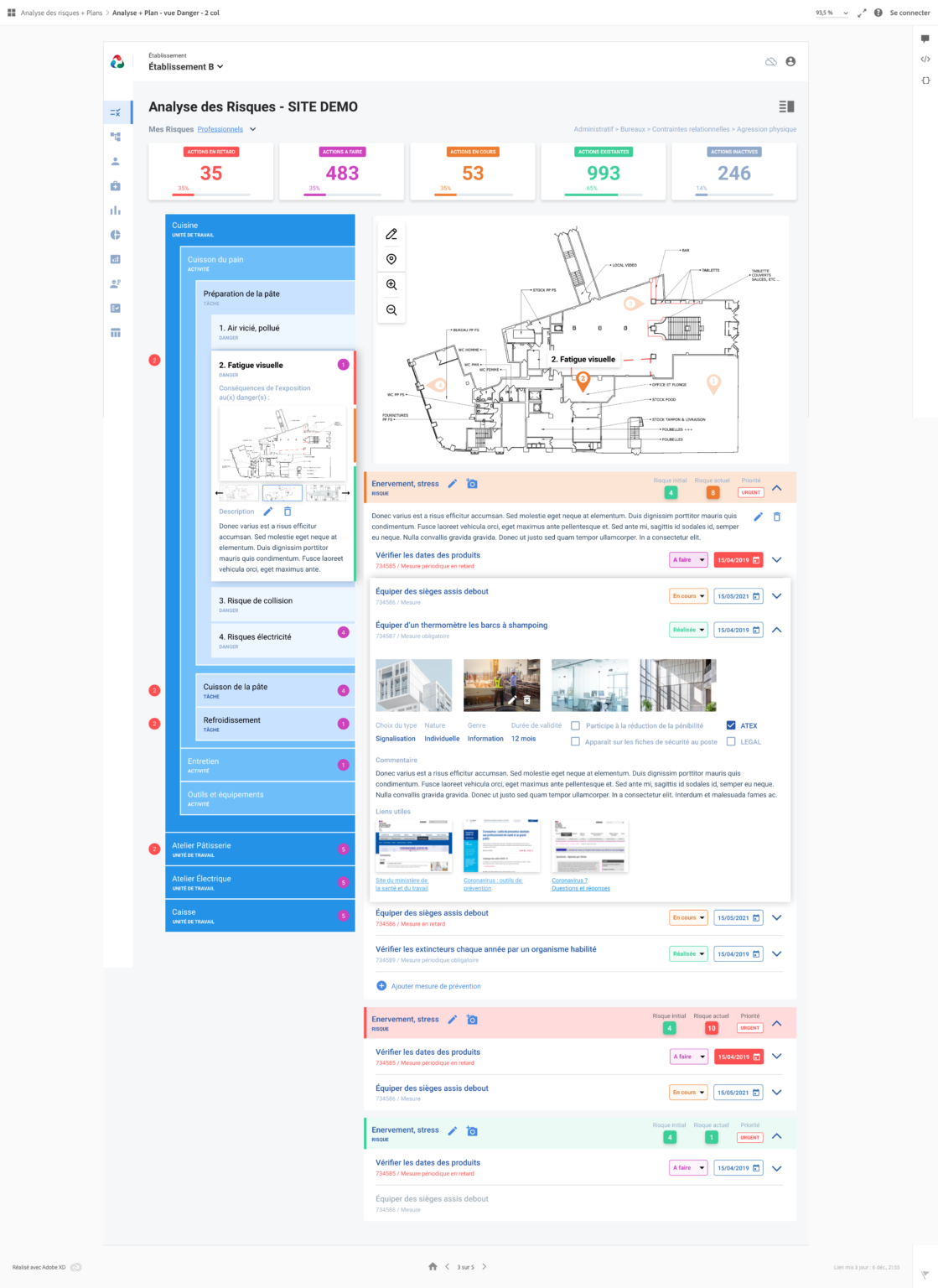Enable Apparaît sur les fiches de sécurité au poste
The width and height of the screenshot is (938, 1288).
coord(575,741)
